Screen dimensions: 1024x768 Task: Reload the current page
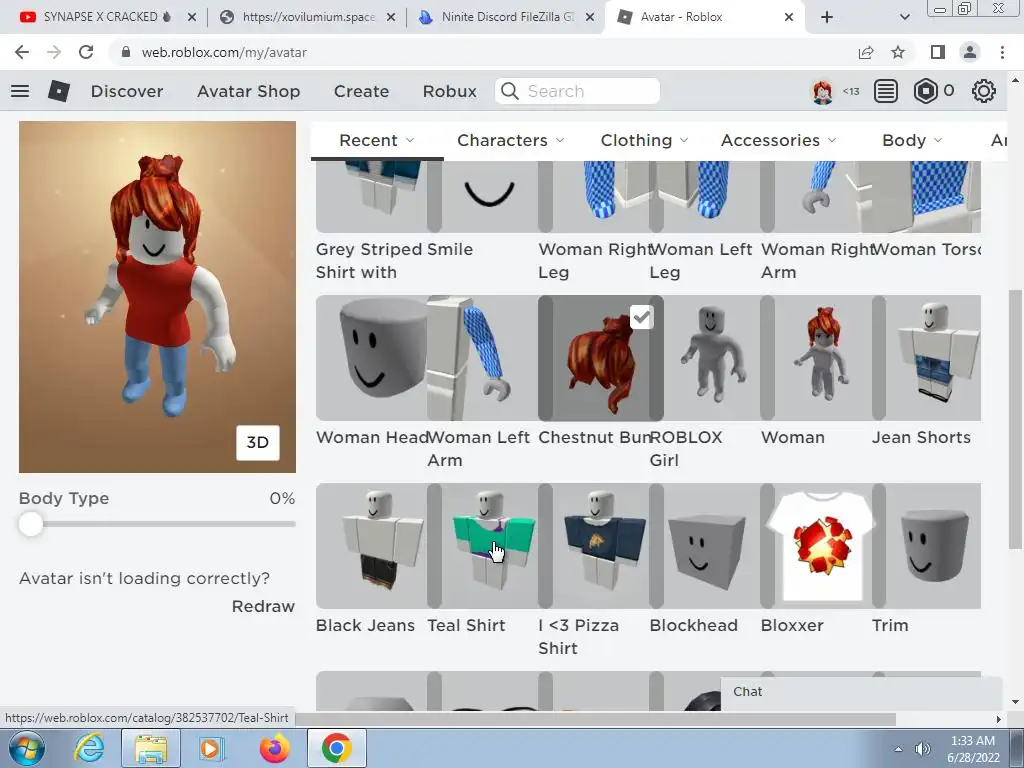(86, 52)
